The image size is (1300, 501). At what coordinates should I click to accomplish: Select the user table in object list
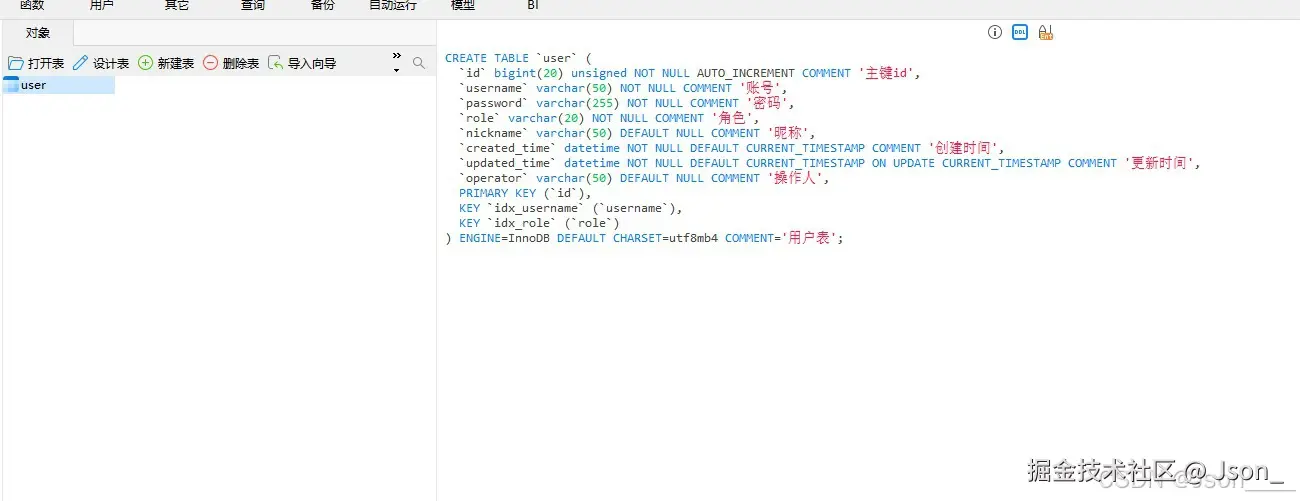click(59, 85)
